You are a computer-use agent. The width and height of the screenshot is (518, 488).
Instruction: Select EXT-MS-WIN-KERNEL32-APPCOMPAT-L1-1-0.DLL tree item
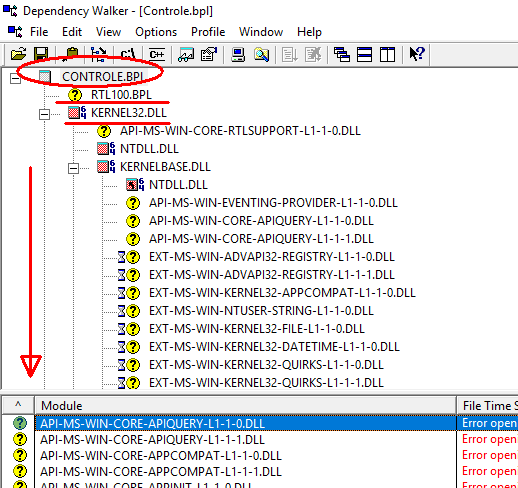(282, 293)
